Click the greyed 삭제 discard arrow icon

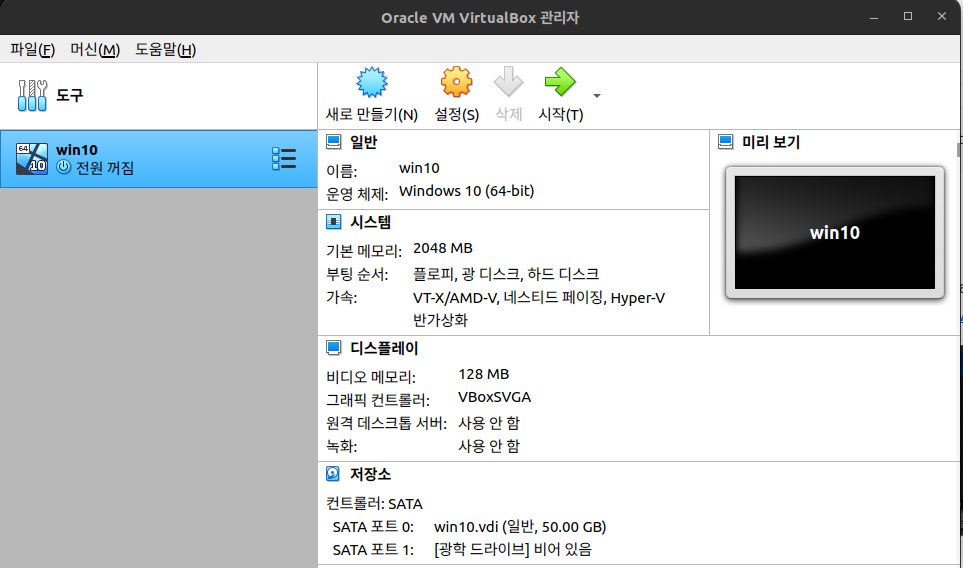click(509, 82)
